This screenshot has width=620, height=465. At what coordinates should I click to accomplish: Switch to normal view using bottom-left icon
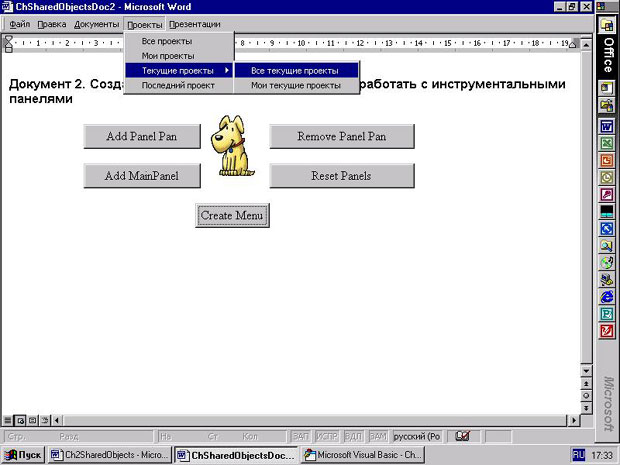(8, 420)
